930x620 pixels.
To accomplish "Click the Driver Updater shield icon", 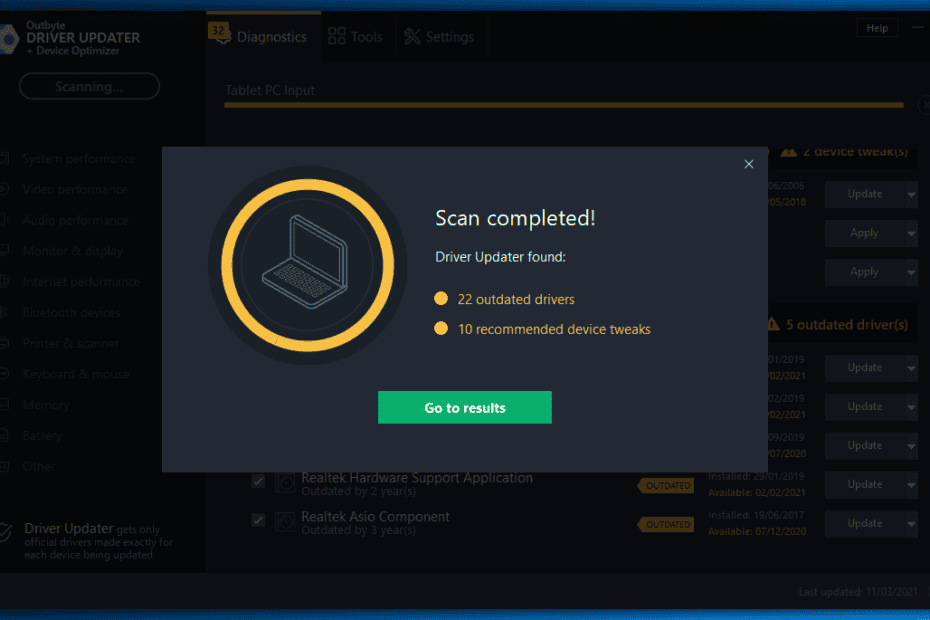I will (5, 532).
